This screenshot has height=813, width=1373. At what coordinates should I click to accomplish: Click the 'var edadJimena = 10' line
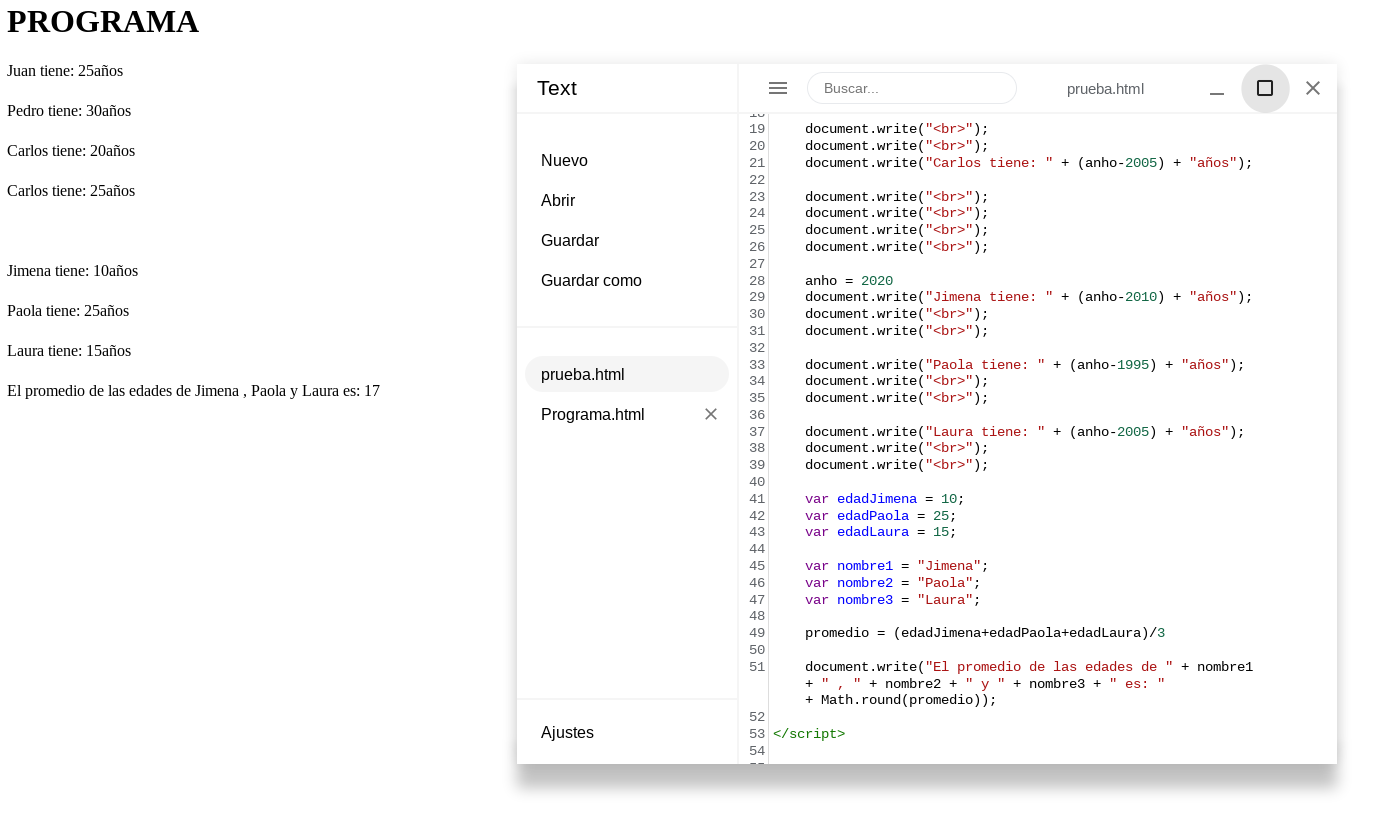(x=885, y=499)
